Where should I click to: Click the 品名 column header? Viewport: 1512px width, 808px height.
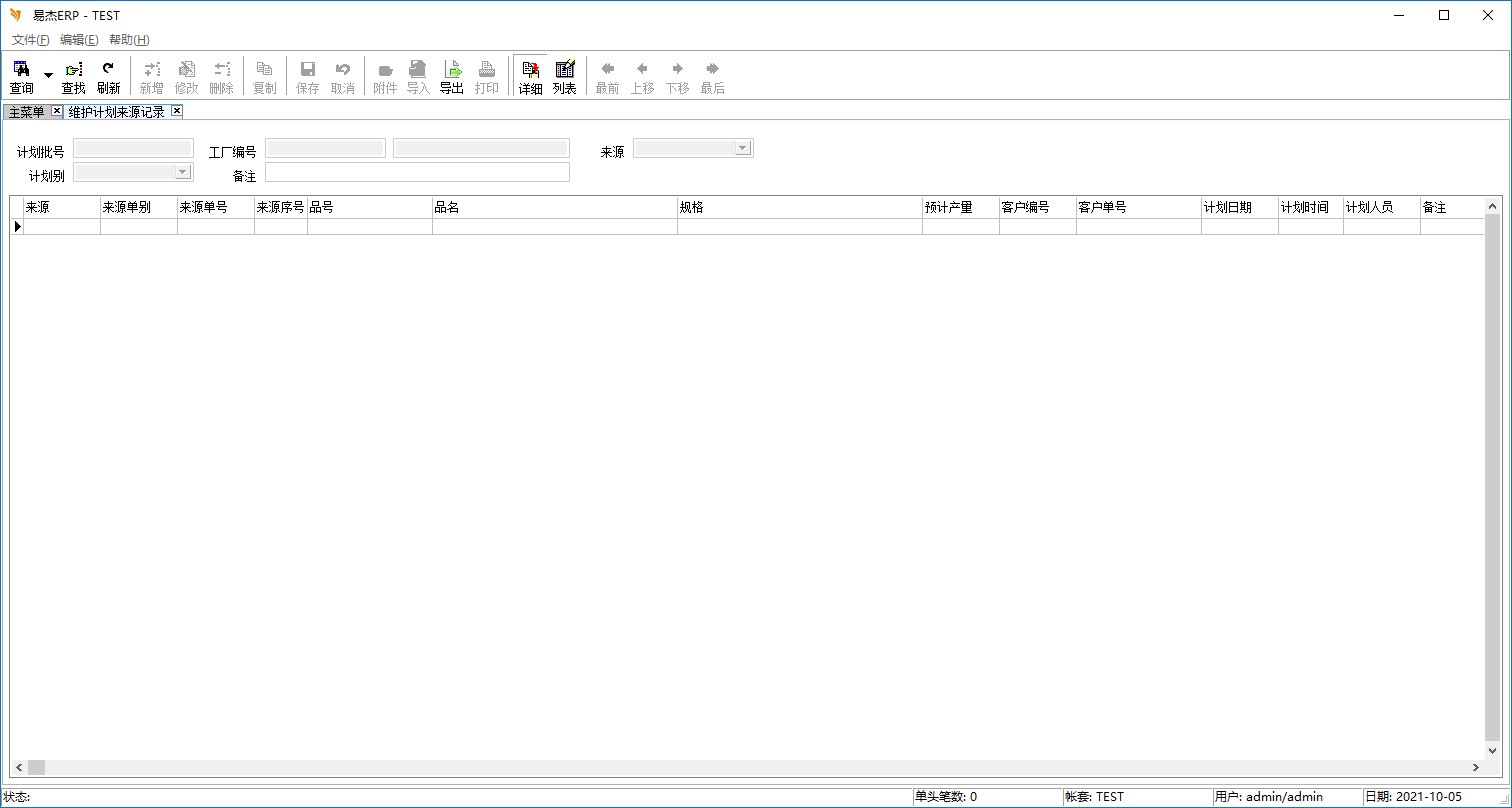point(554,208)
